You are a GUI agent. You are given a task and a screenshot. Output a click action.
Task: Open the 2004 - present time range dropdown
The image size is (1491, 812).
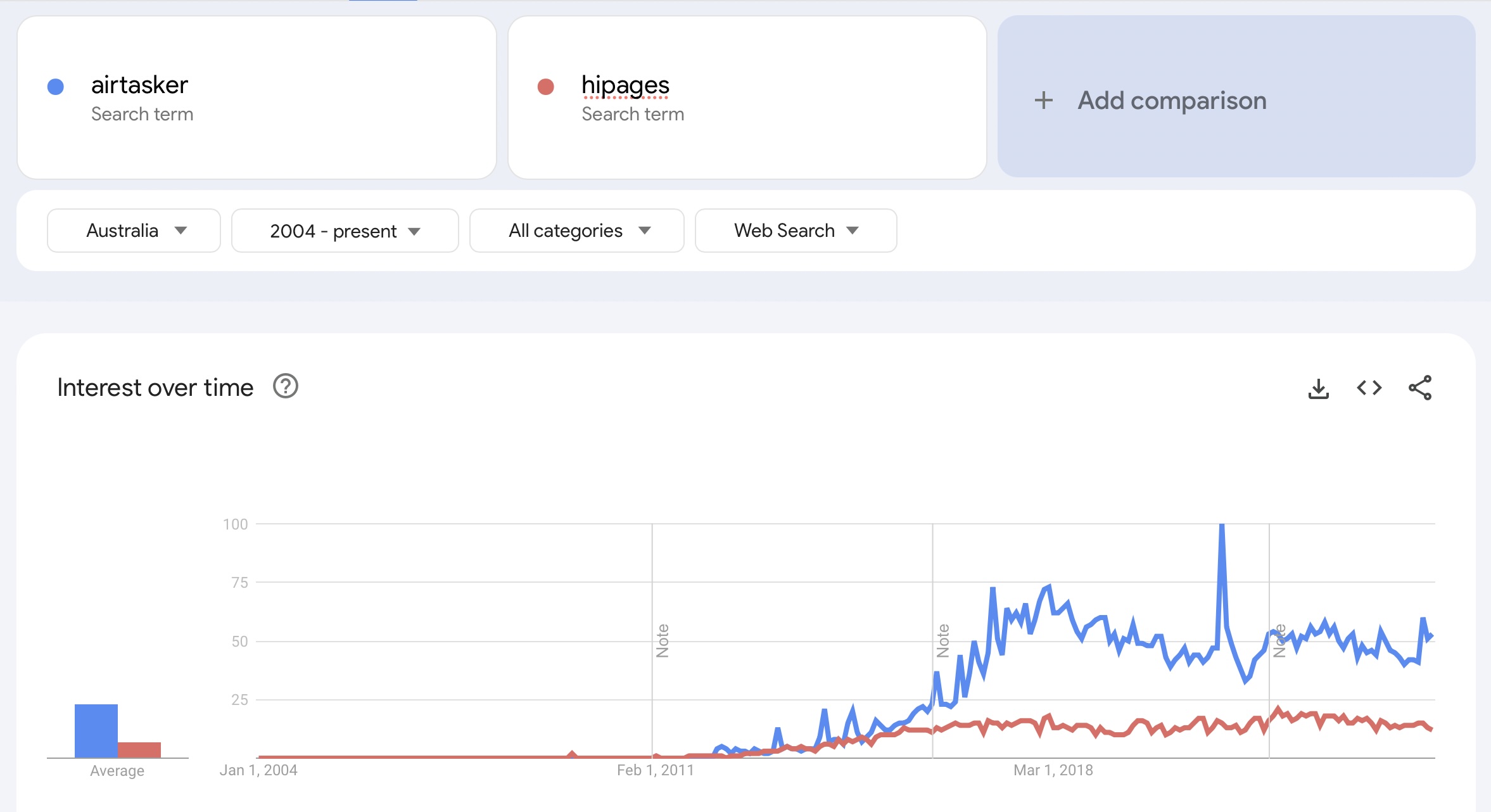click(345, 231)
